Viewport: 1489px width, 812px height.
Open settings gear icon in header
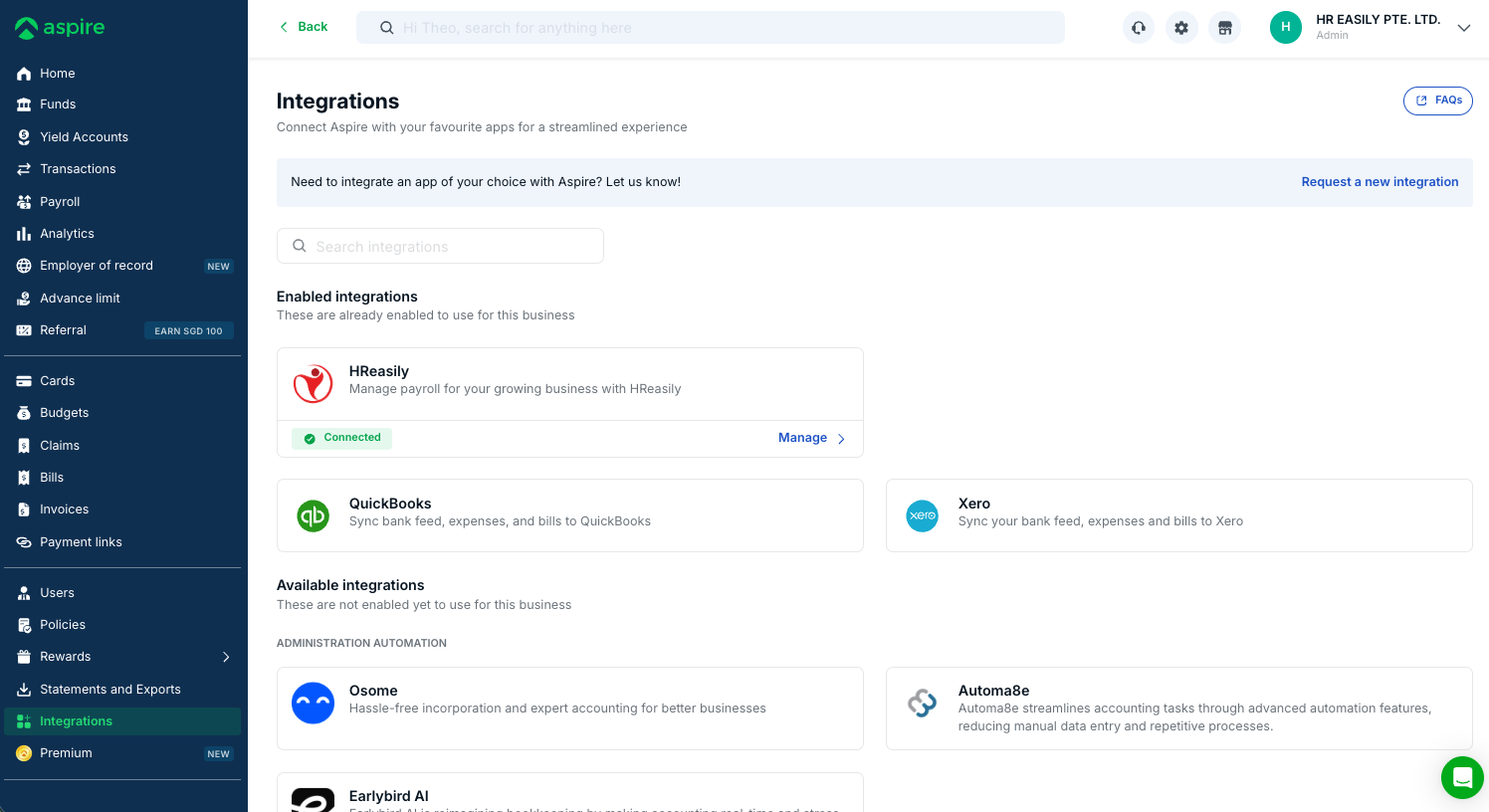(1181, 28)
